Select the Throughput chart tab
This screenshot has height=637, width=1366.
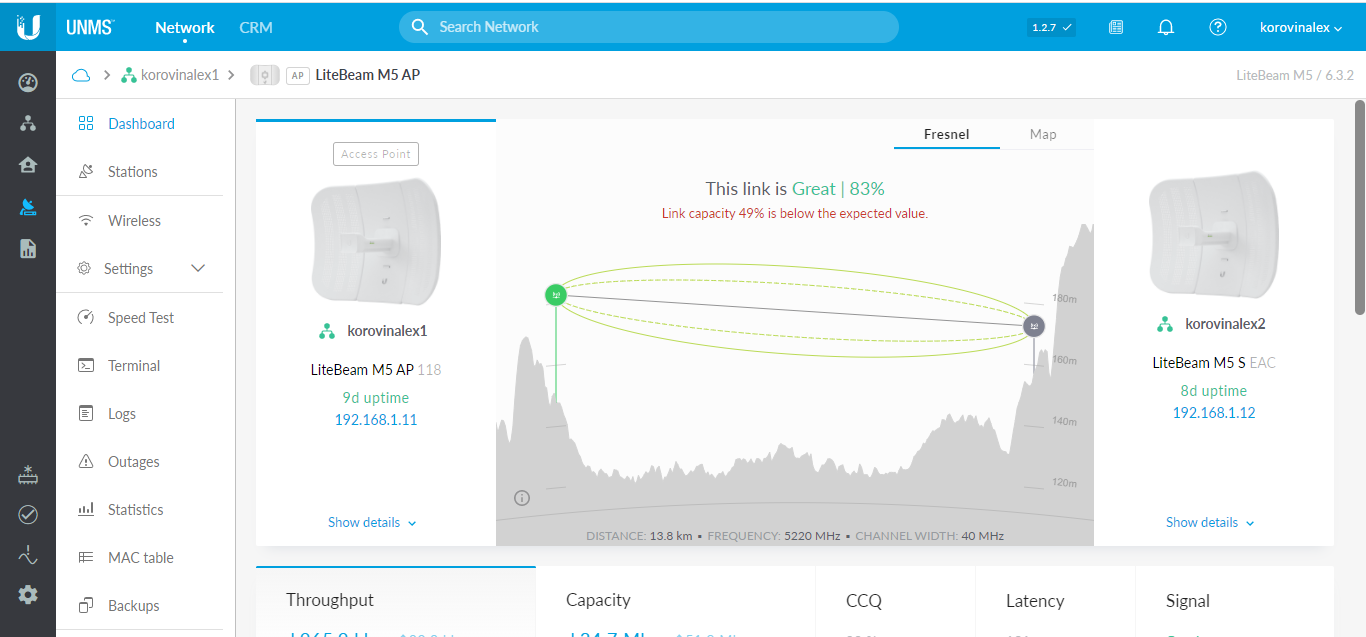pyautogui.click(x=396, y=601)
